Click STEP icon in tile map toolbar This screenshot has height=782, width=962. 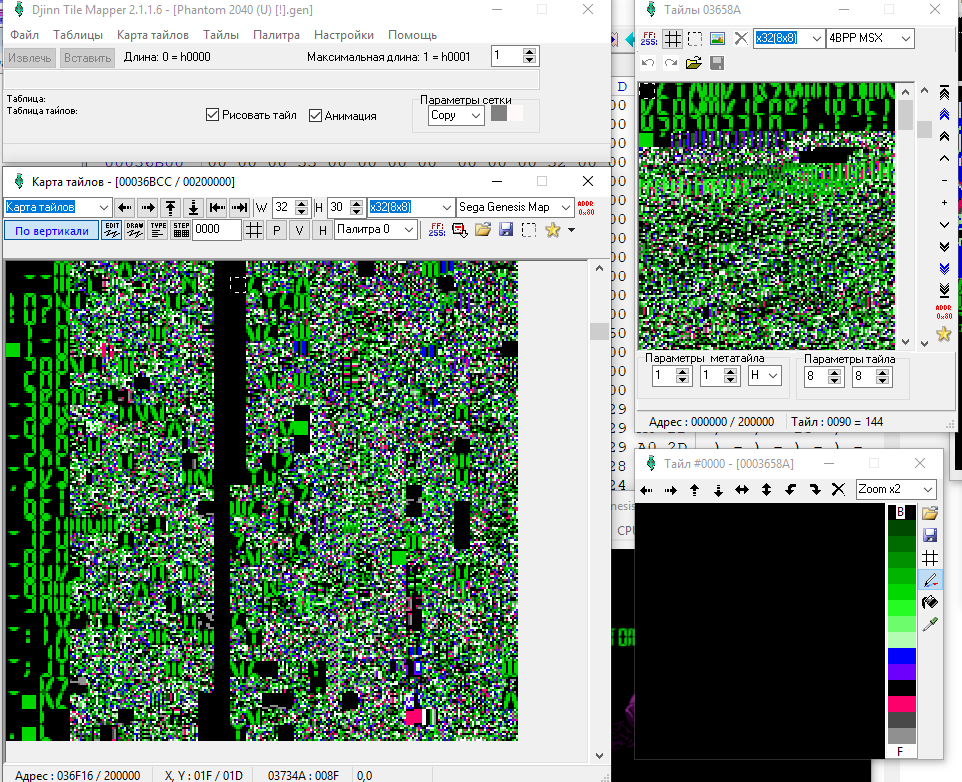(181, 230)
